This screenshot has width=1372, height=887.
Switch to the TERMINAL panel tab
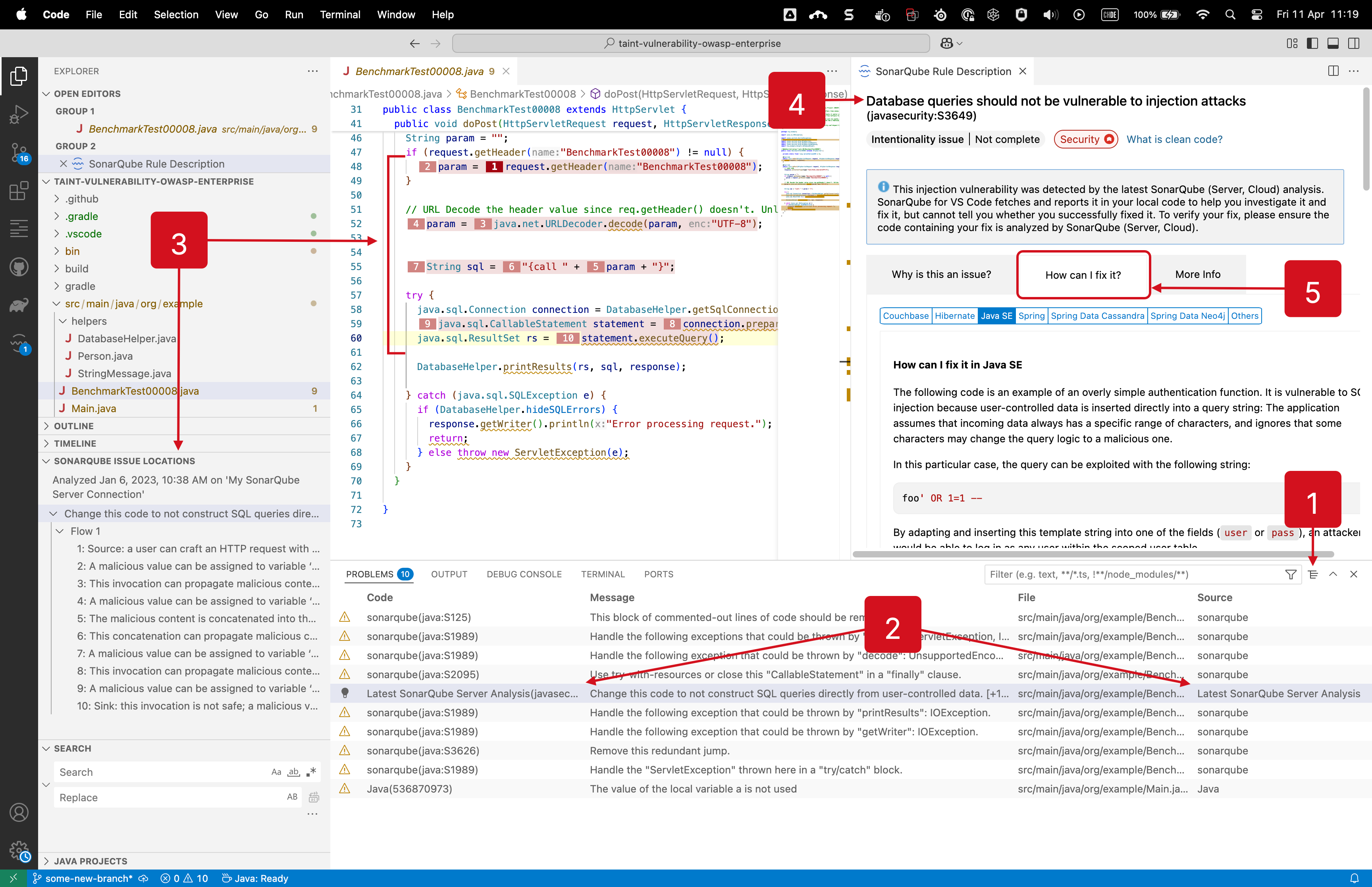[x=602, y=574]
